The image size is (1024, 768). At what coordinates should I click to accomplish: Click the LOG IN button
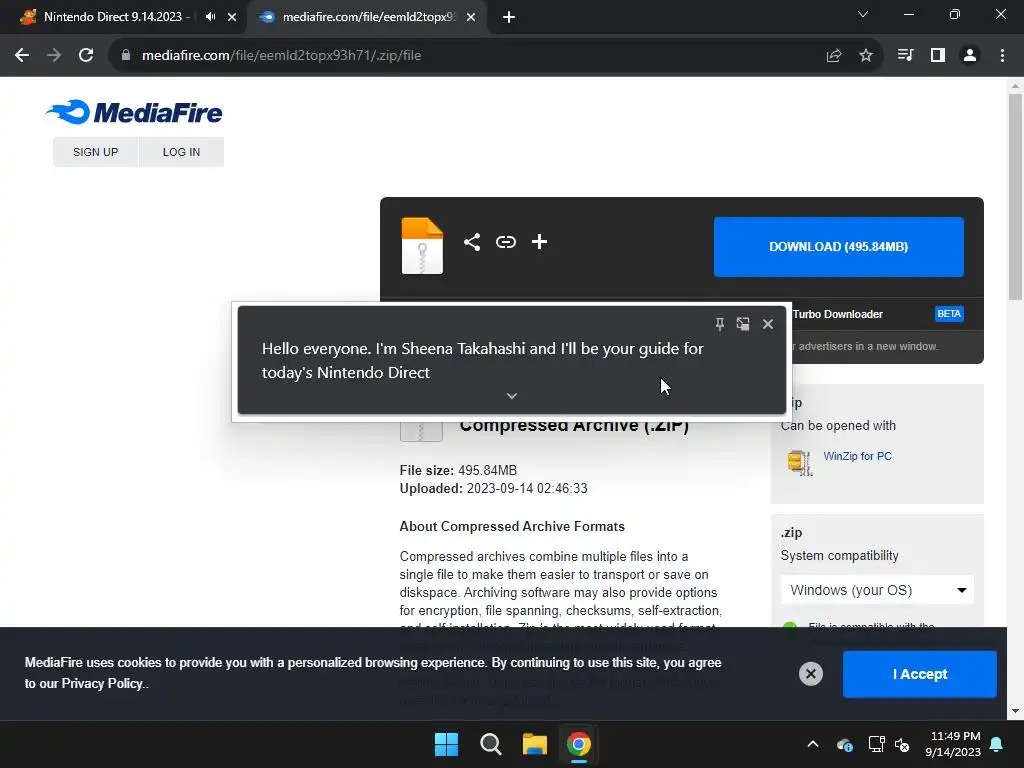click(181, 152)
